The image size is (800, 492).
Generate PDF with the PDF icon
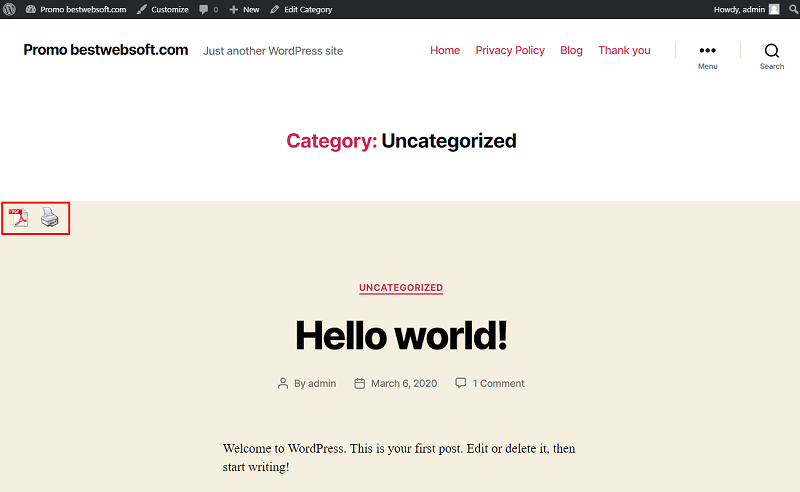[18, 217]
